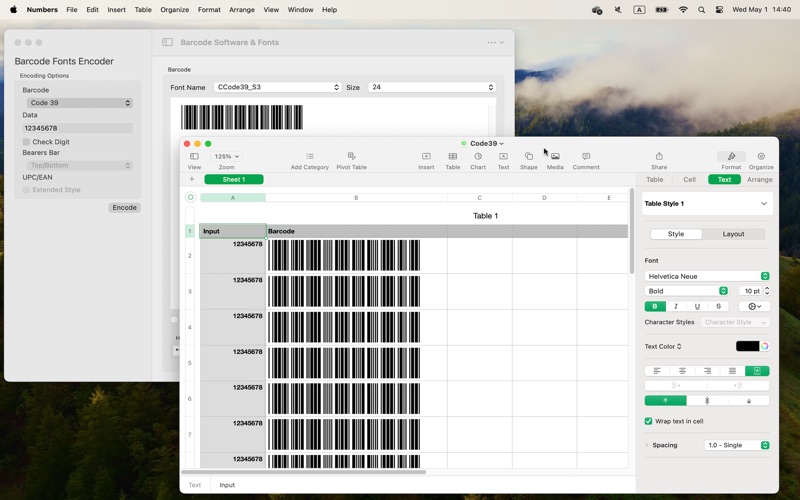Toggle Italic text style button
This screenshot has width=800, height=500.
(676, 306)
